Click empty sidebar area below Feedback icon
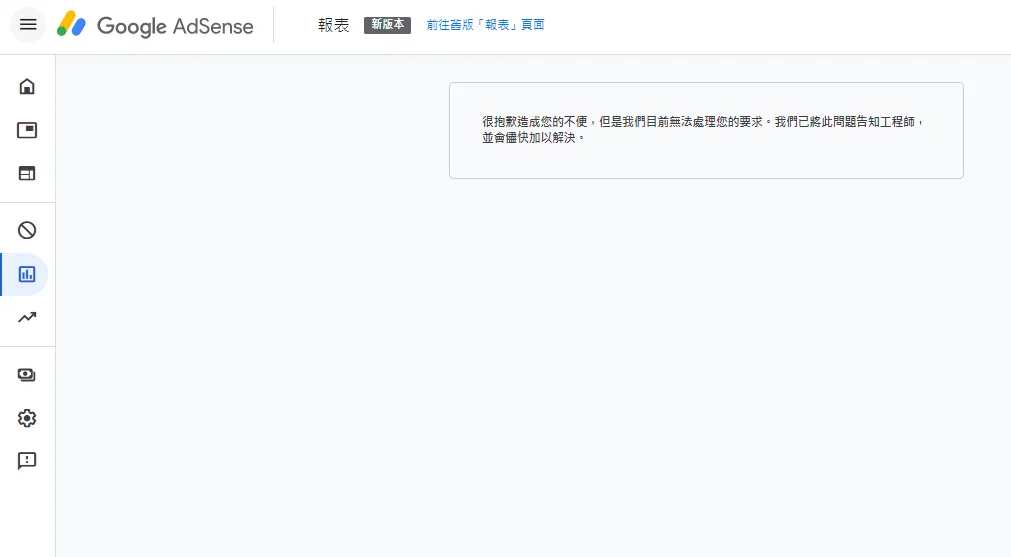This screenshot has height=557, width=1011. tap(27, 515)
